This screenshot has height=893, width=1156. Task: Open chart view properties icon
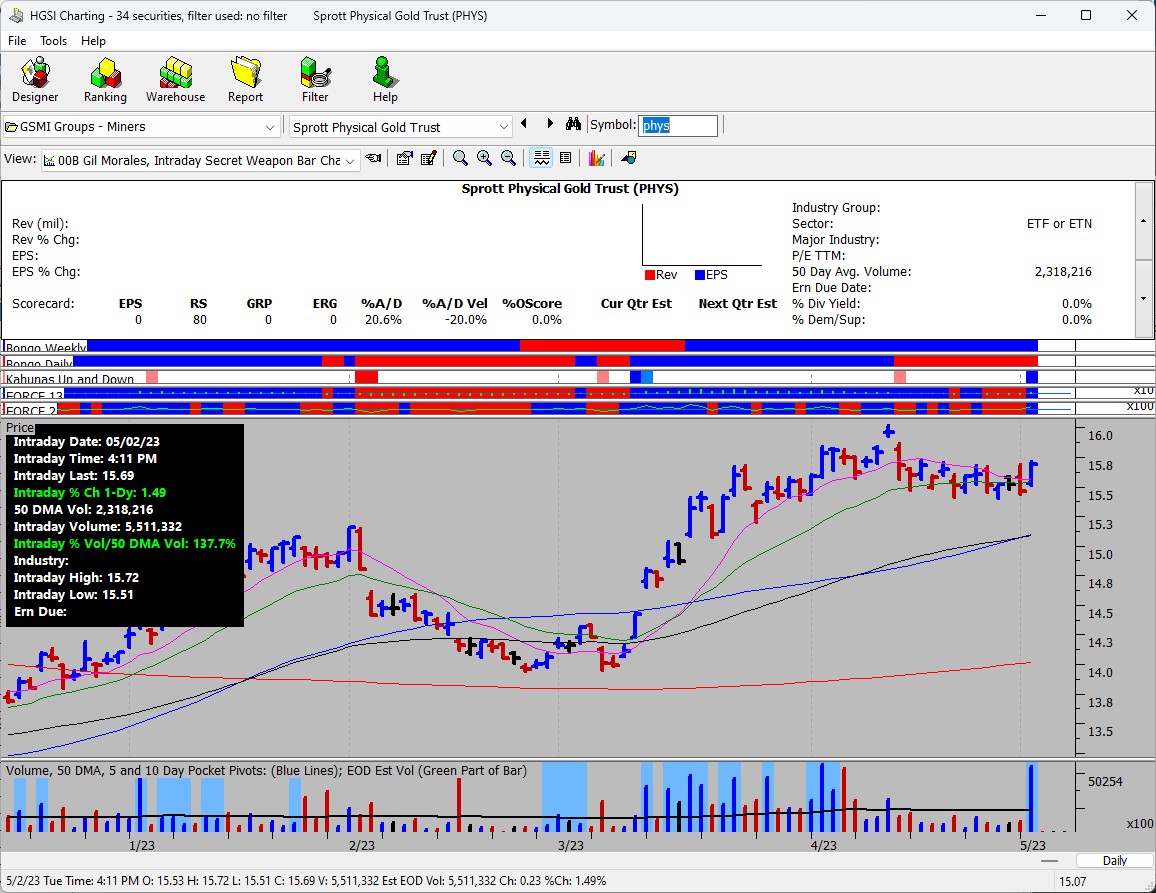coord(404,158)
